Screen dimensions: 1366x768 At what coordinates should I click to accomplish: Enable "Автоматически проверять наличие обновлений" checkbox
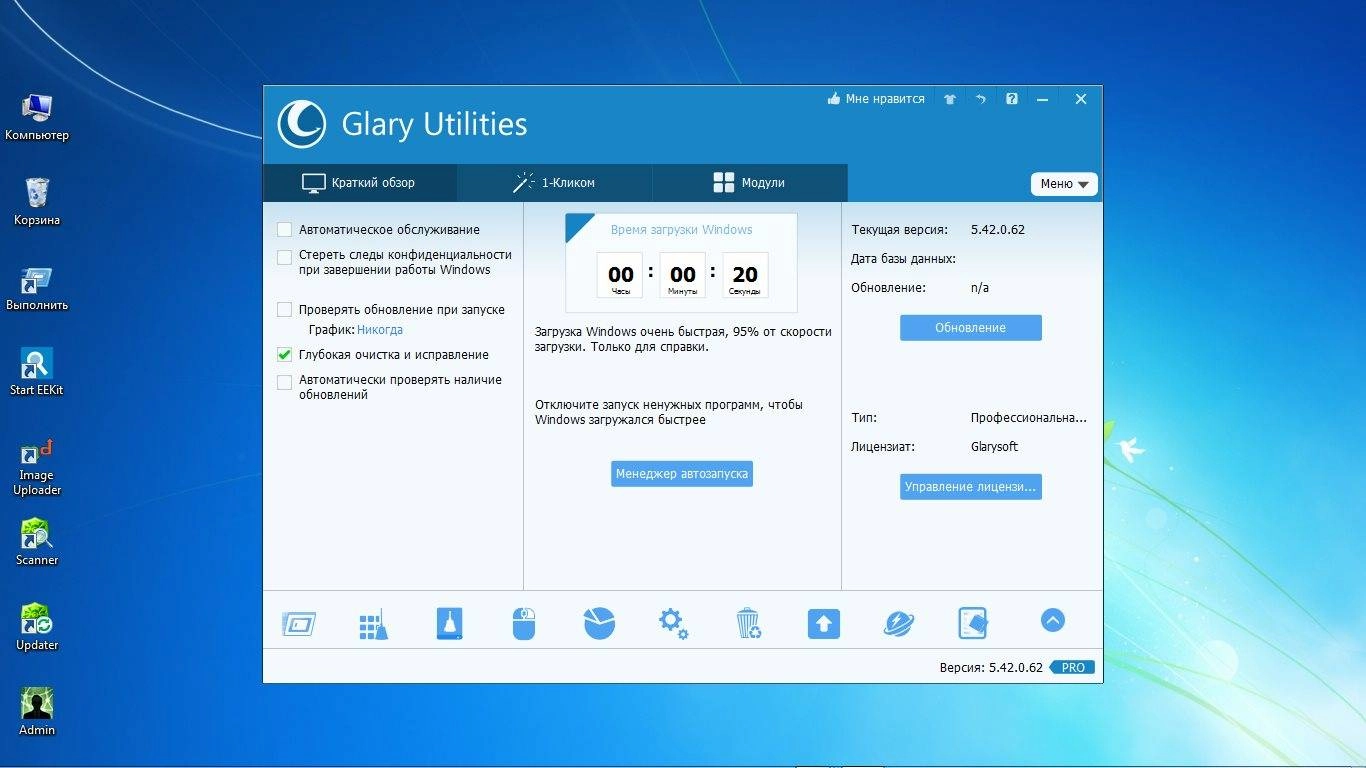(285, 382)
